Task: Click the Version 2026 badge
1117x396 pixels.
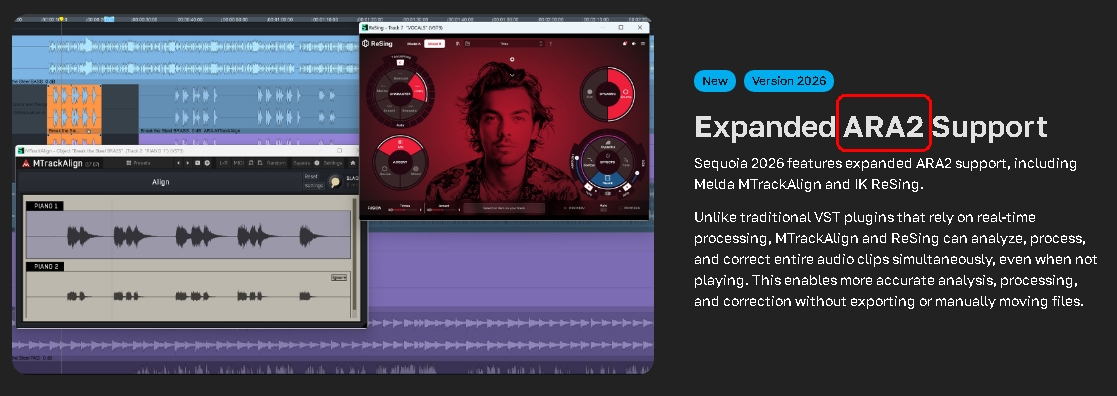Action: tap(789, 80)
